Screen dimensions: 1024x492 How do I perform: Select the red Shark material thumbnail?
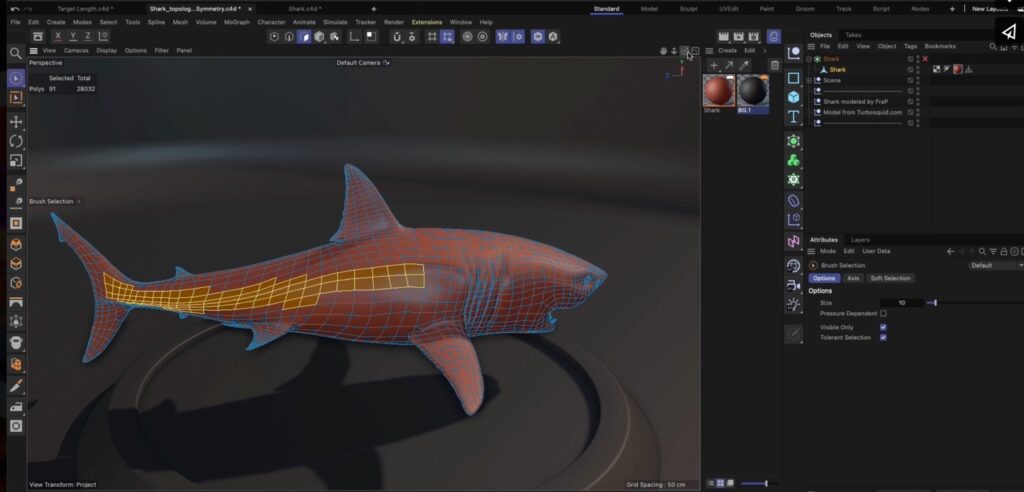(x=718, y=90)
